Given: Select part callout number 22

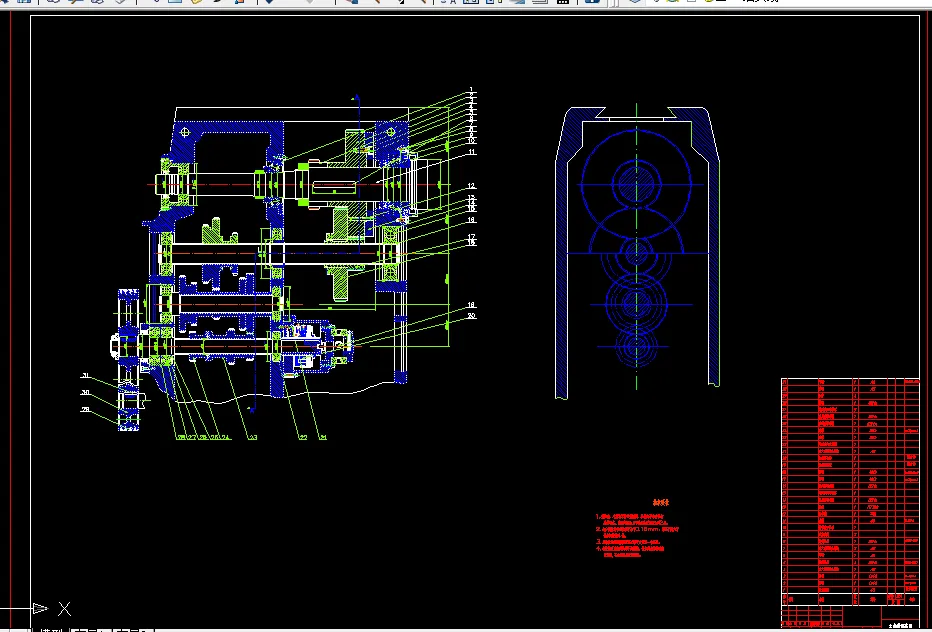Looking at the screenshot, I should pyautogui.click(x=303, y=437).
